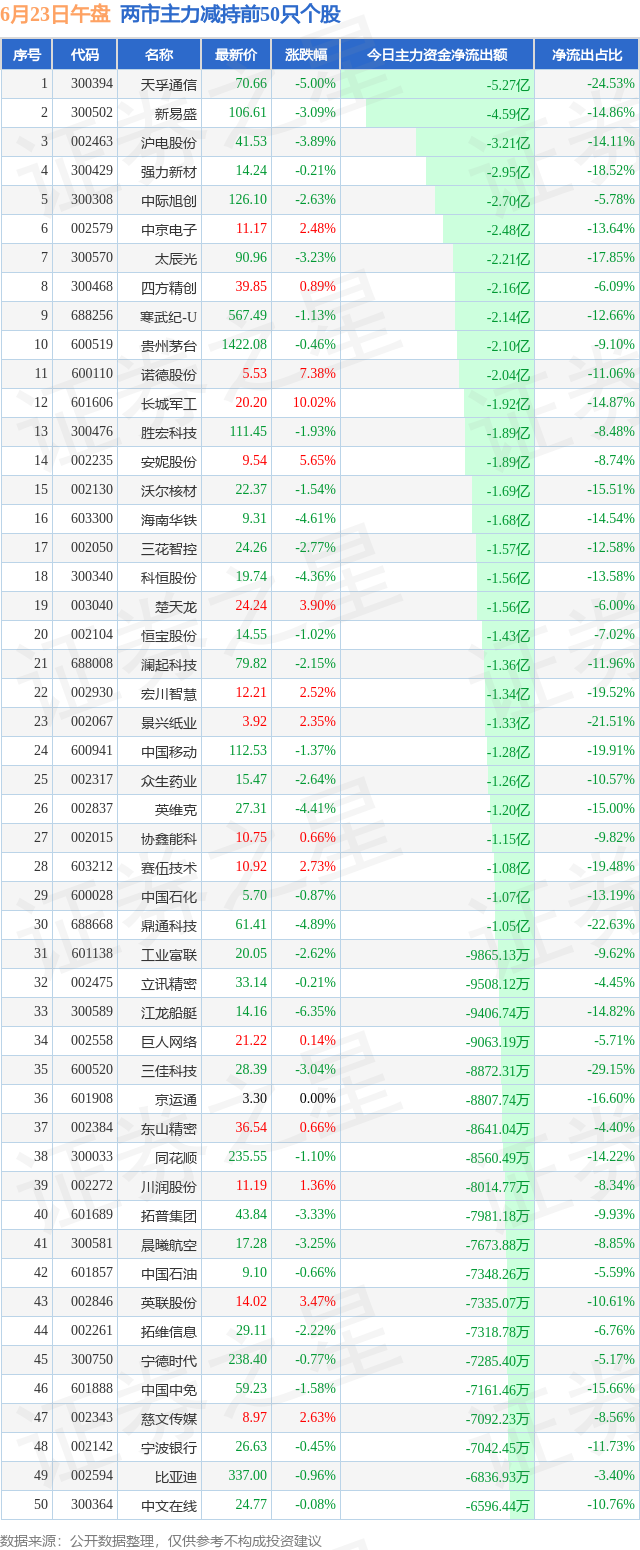Click stock name 海南华铁
Image resolution: width=640 pixels, height=1550 pixels.
coord(169,519)
